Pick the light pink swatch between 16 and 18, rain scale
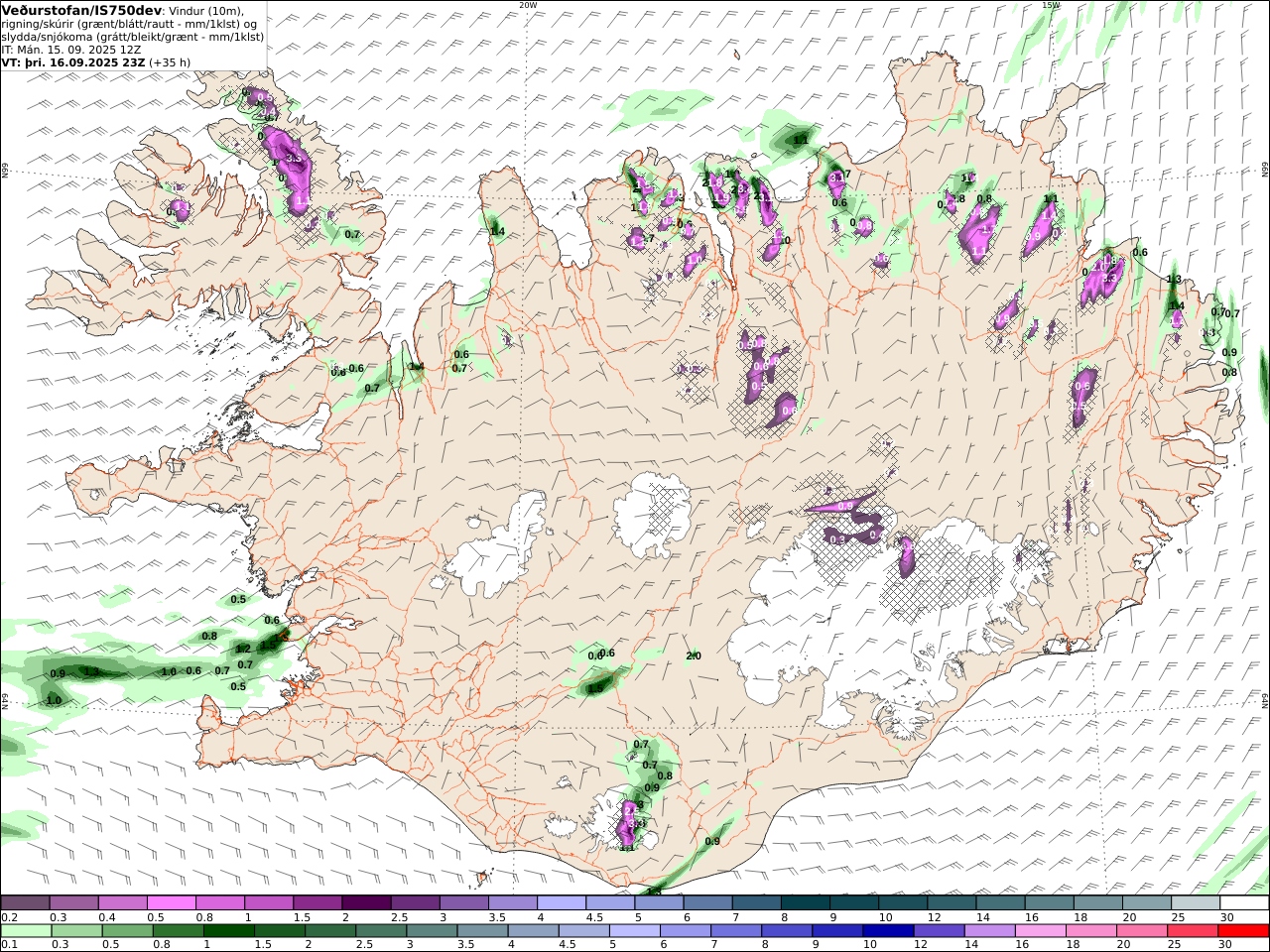Image resolution: width=1270 pixels, height=952 pixels. pos(1039,931)
